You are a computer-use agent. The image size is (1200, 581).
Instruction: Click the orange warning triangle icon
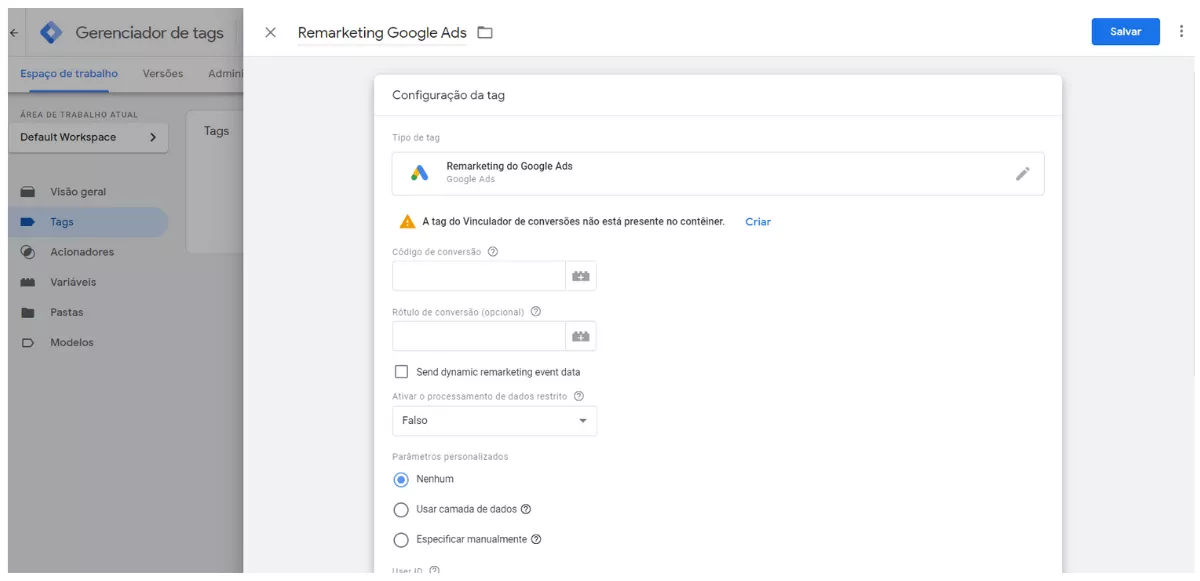pos(407,222)
